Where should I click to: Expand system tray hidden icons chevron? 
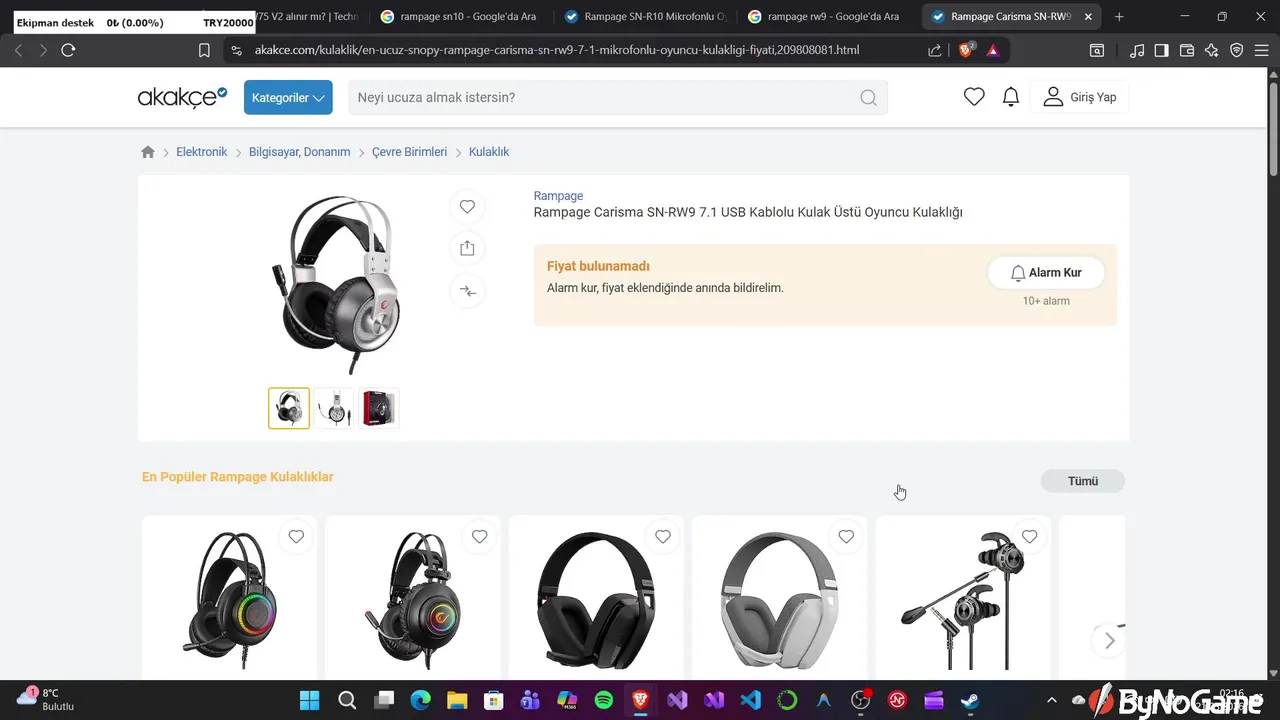[1051, 700]
